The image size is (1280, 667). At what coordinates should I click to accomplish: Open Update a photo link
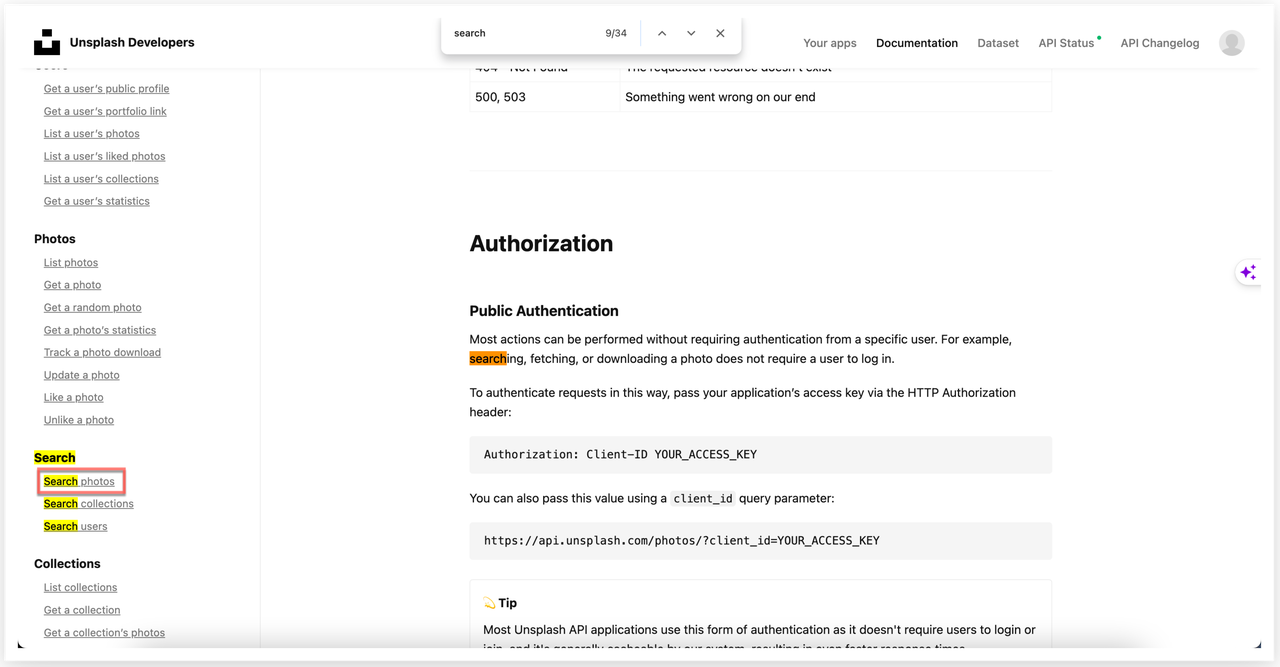coord(81,375)
